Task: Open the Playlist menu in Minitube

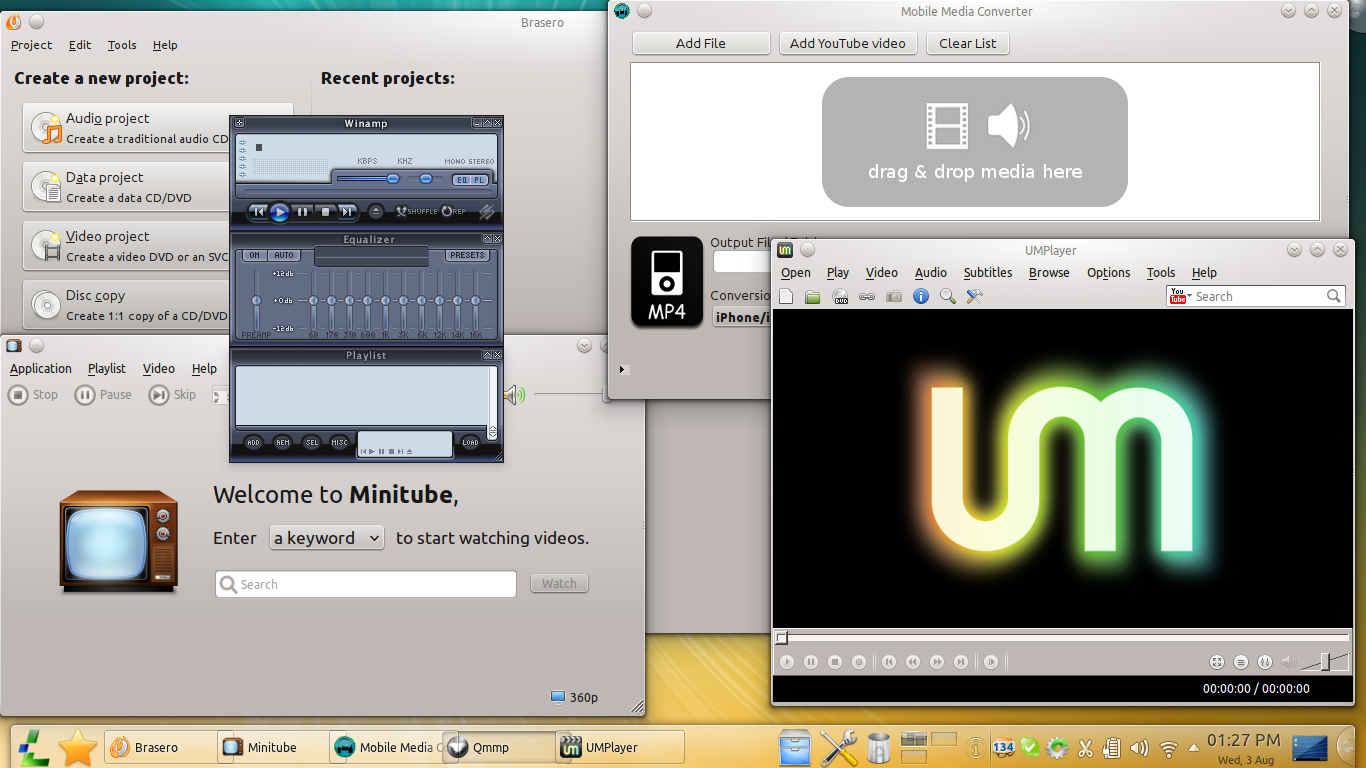Action: tap(107, 369)
